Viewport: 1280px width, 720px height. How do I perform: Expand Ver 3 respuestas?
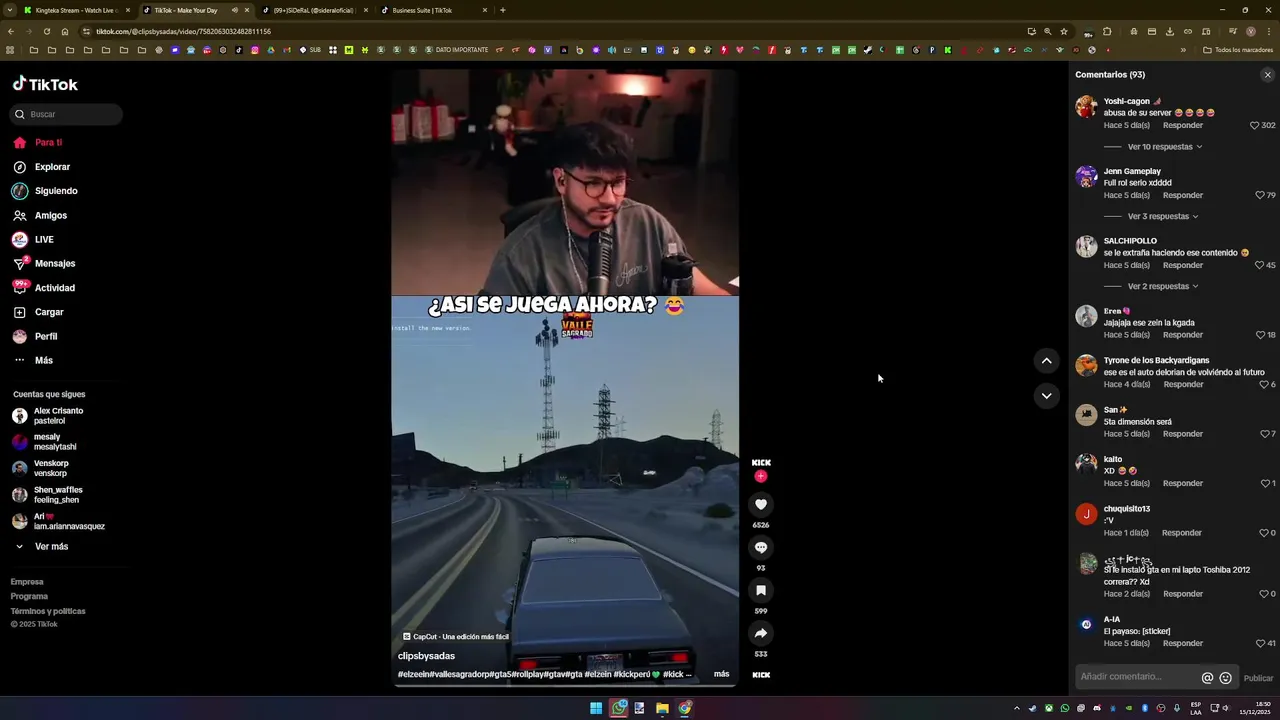[1163, 216]
